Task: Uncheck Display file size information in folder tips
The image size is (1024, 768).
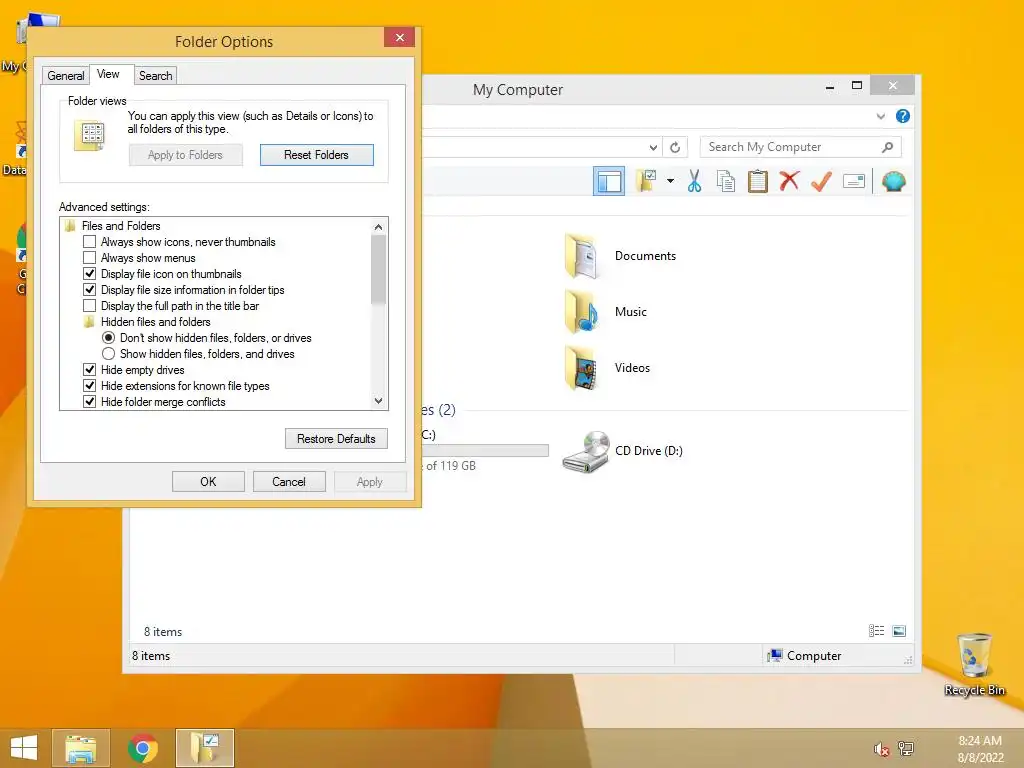Action: [89, 290]
